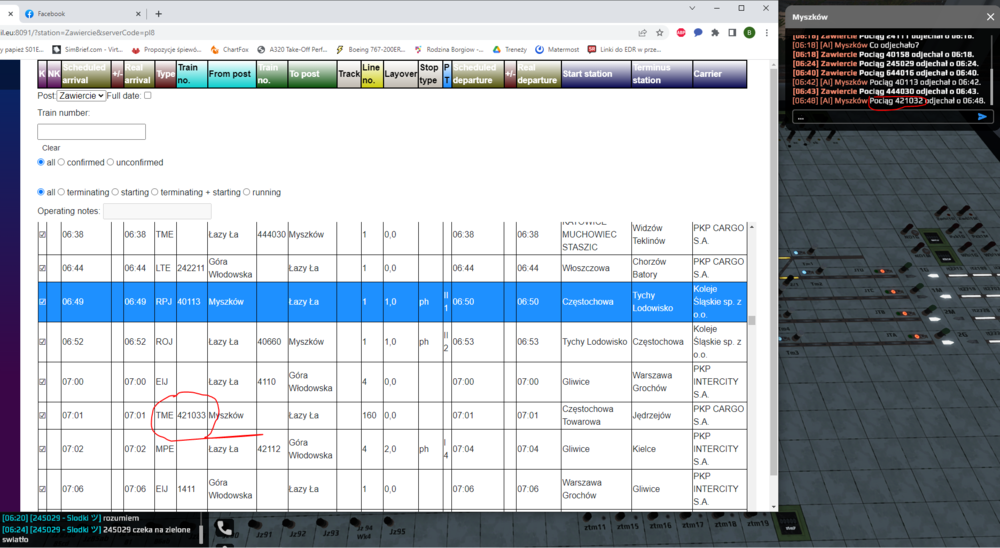Click the Train number input field
Image resolution: width=1000 pixels, height=548 pixels.
point(91,131)
